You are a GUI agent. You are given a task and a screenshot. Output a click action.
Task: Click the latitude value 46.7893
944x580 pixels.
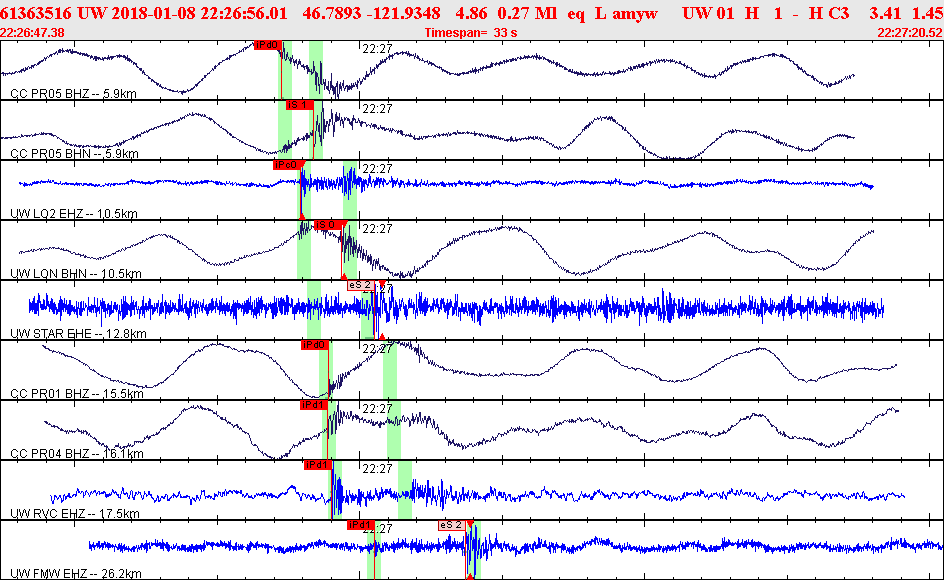coord(331,13)
